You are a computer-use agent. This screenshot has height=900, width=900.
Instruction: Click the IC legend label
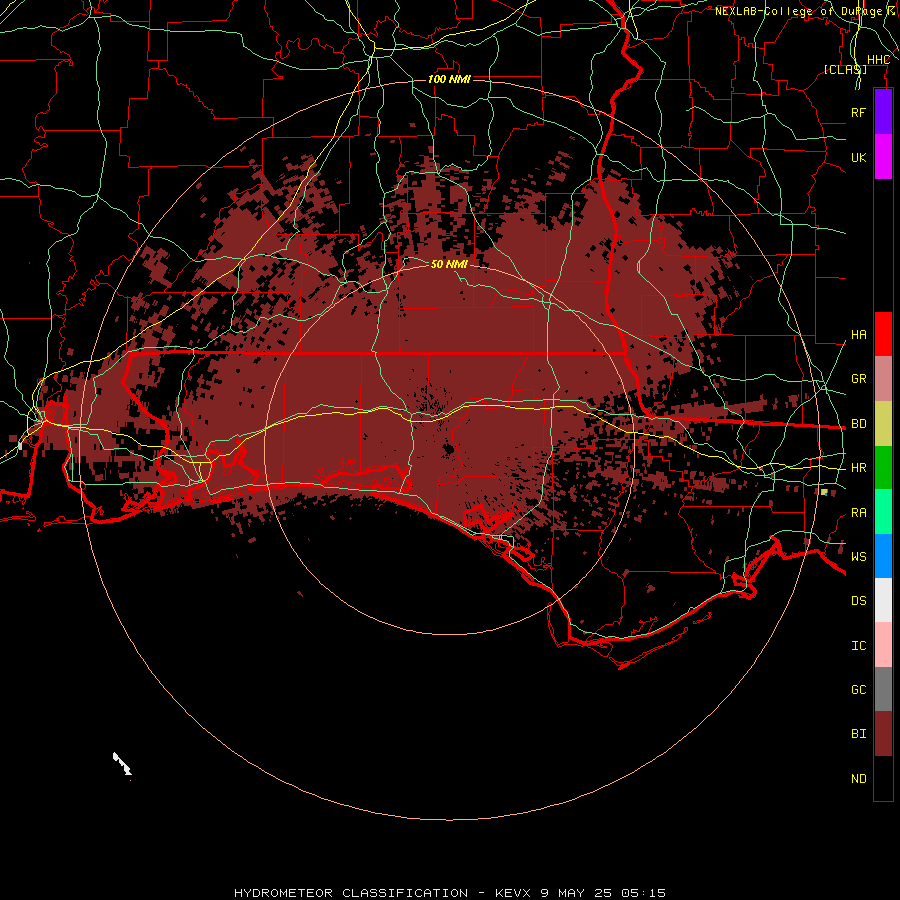click(x=859, y=646)
